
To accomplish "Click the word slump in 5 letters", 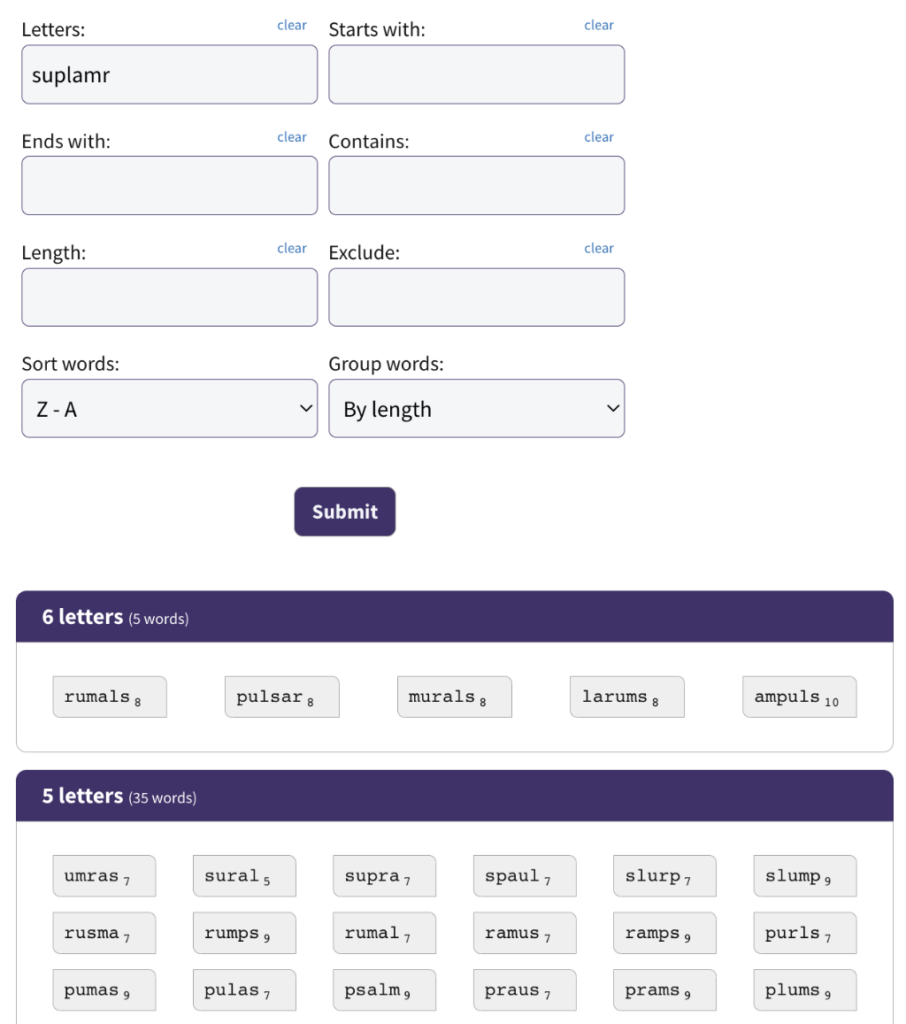I will 804,876.
